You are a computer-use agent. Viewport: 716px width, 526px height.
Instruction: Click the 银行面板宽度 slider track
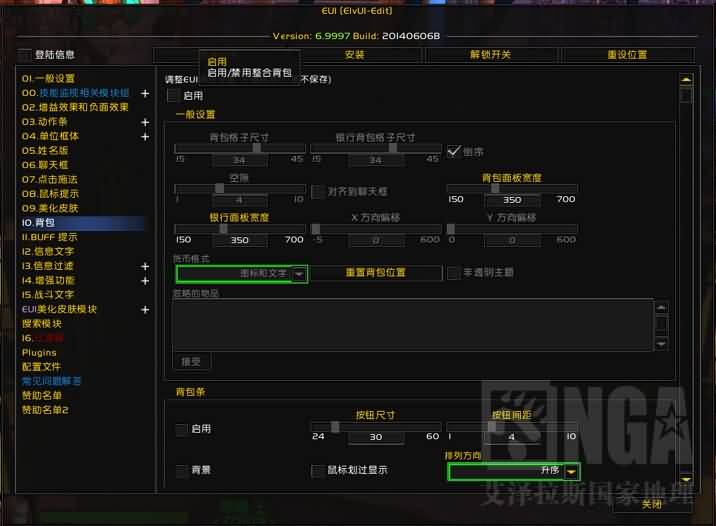(x=240, y=229)
